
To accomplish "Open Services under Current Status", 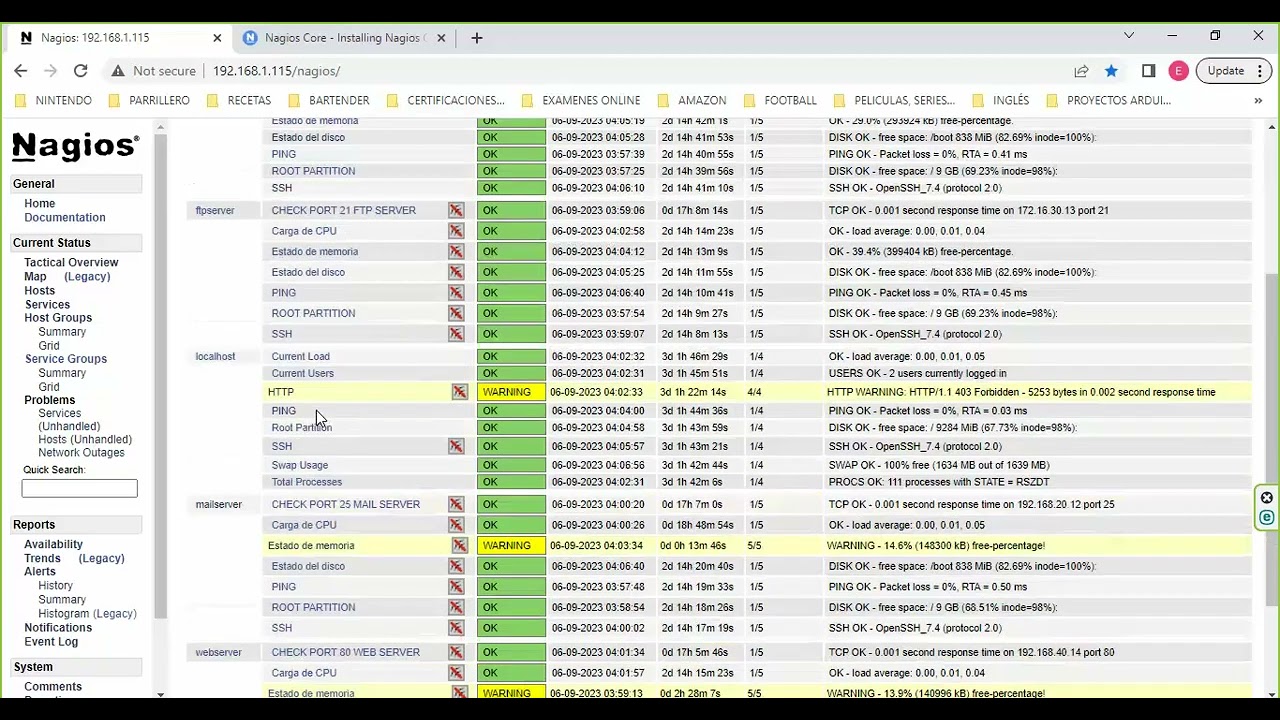I will (x=47, y=304).
